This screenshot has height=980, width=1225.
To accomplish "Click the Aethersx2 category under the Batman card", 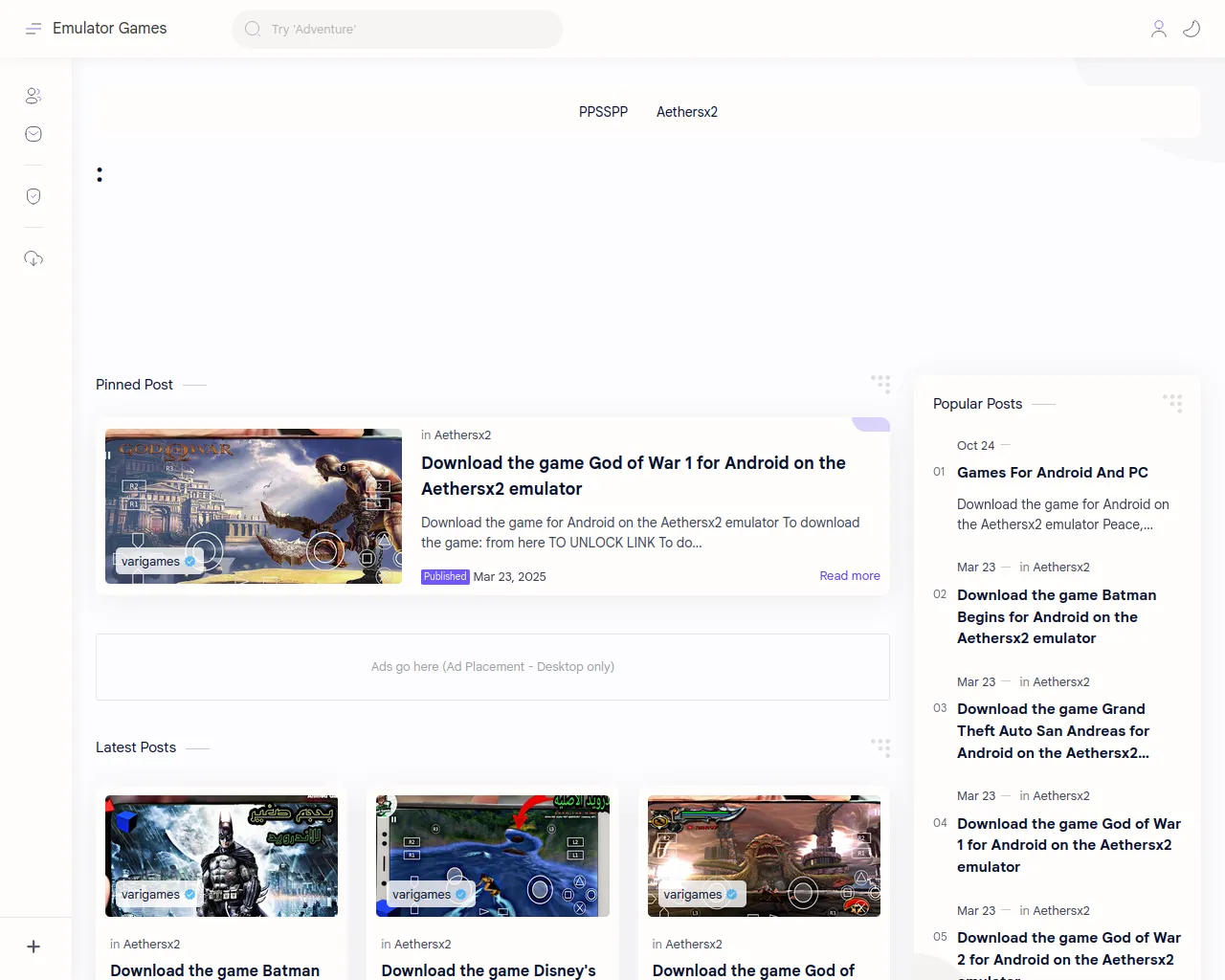I will tap(151, 944).
